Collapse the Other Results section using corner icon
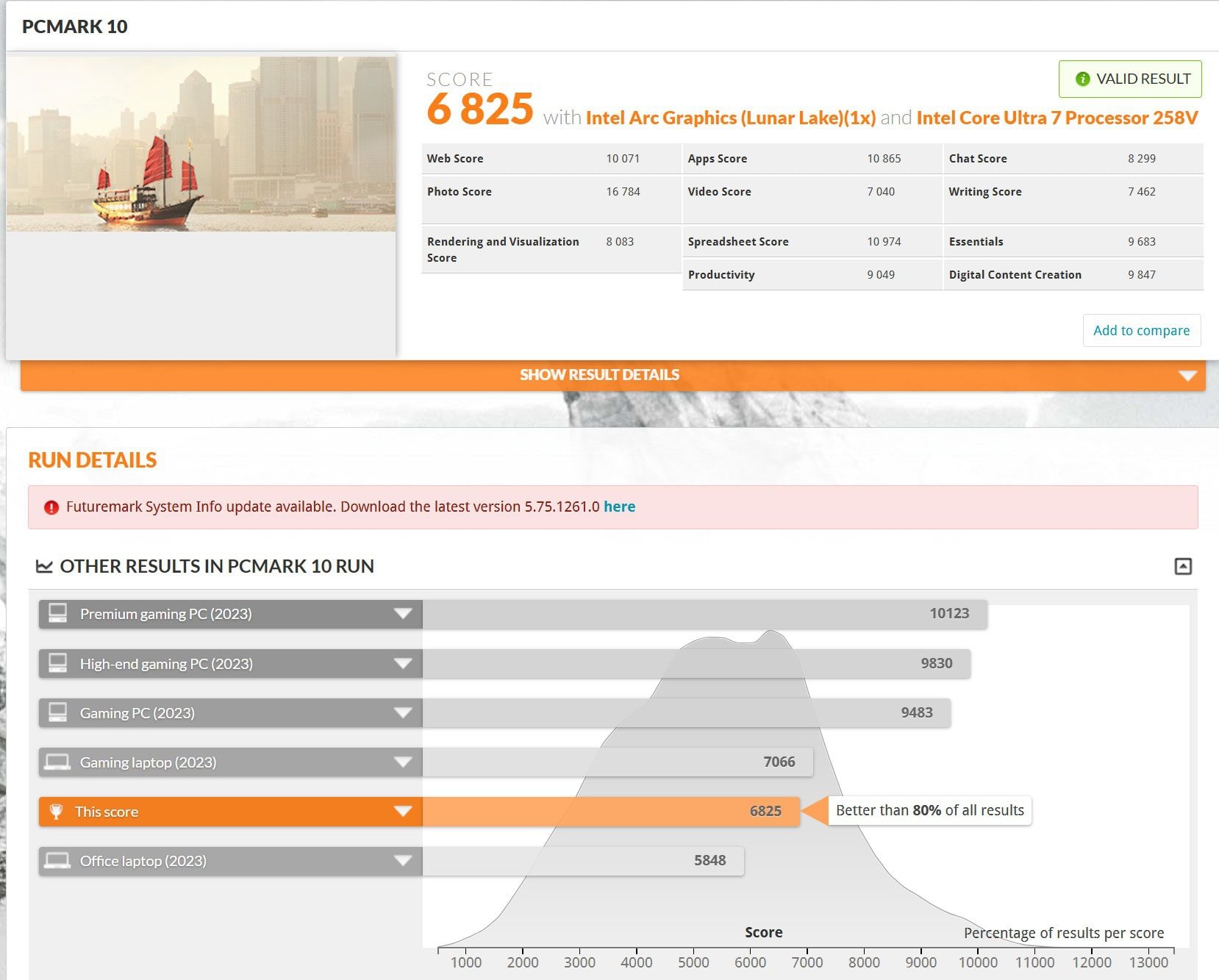Image resolution: width=1219 pixels, height=980 pixels. point(1182,566)
